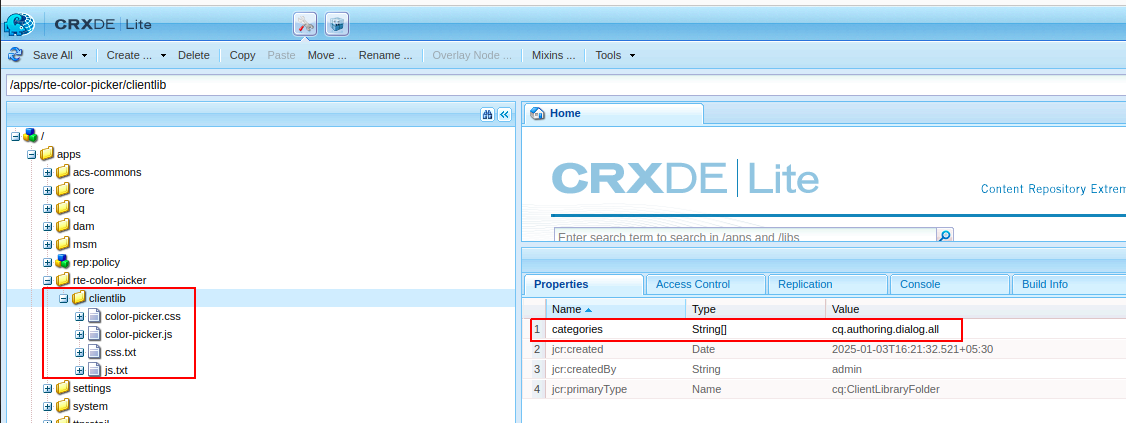Expand the settings folder node
This screenshot has width=1126, height=423.
47,388
